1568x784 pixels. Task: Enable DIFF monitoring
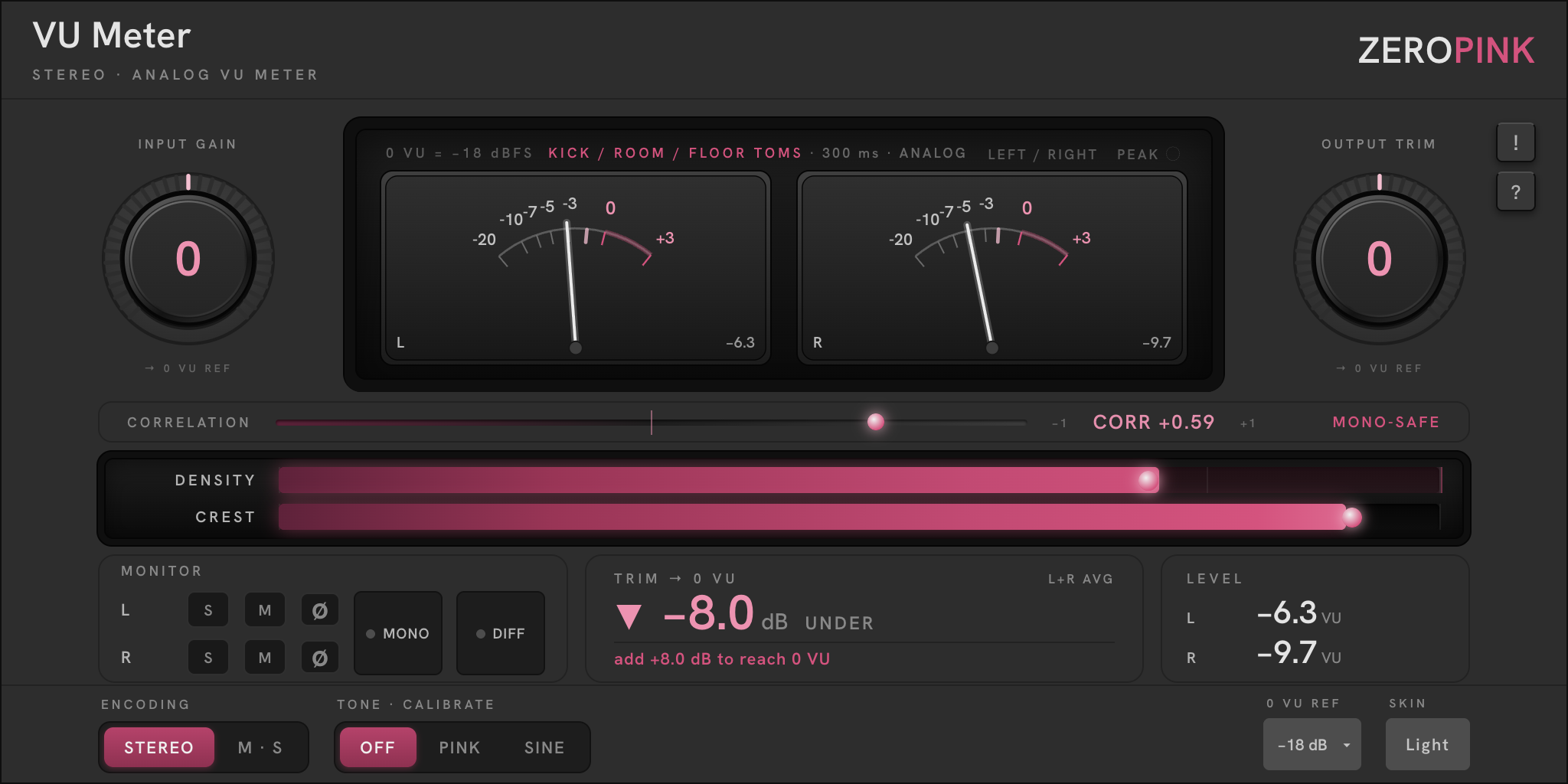click(x=501, y=633)
